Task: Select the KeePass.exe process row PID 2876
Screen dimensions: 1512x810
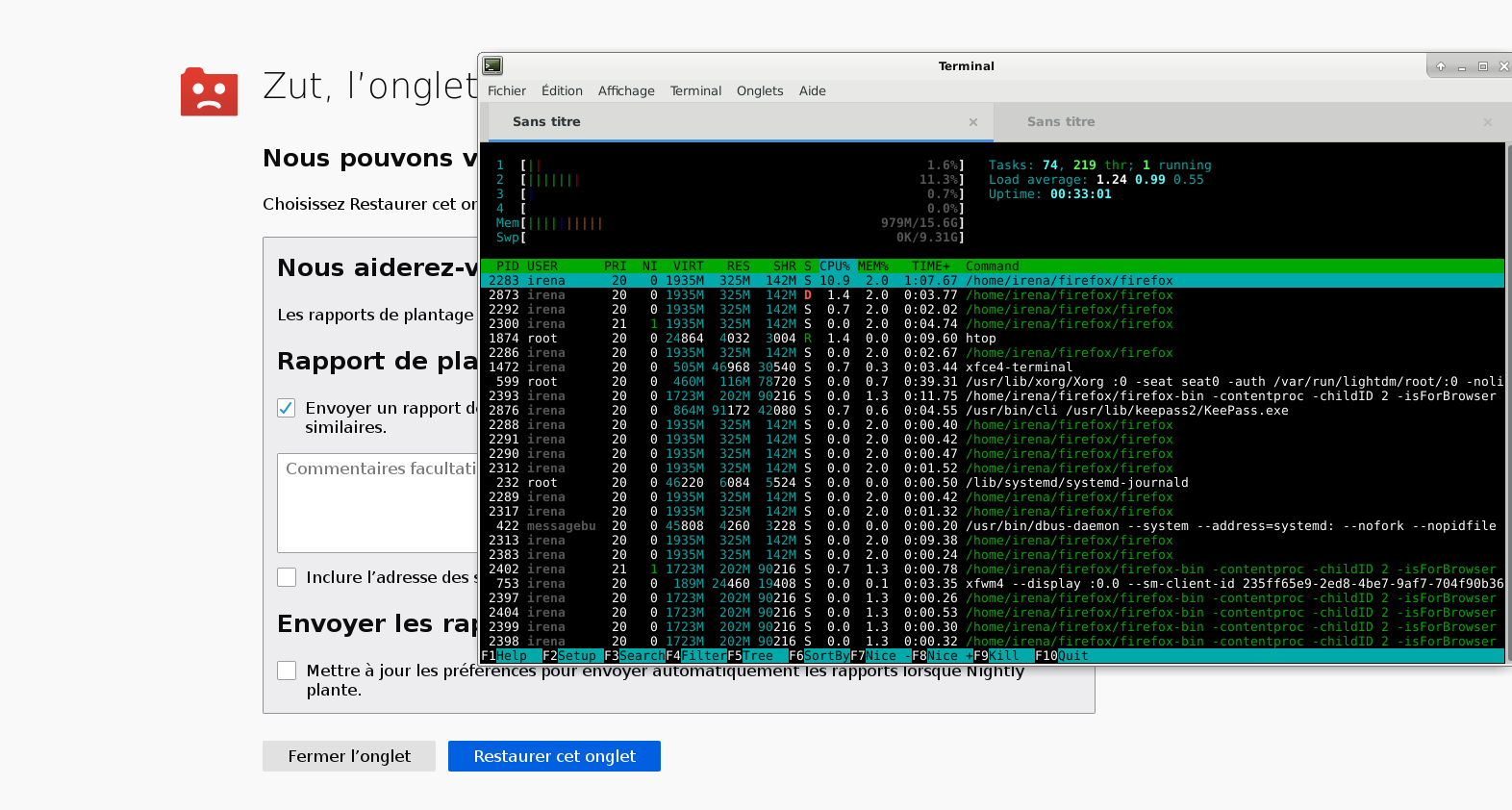Action: coord(993,411)
